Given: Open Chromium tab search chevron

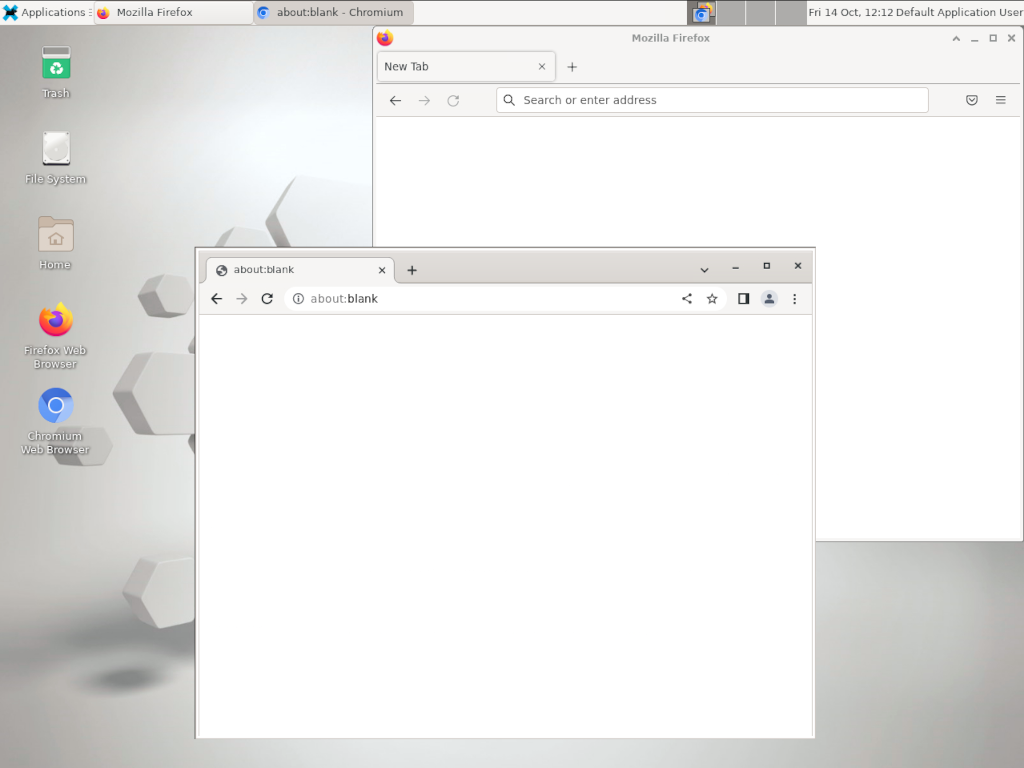Looking at the screenshot, I should [705, 270].
